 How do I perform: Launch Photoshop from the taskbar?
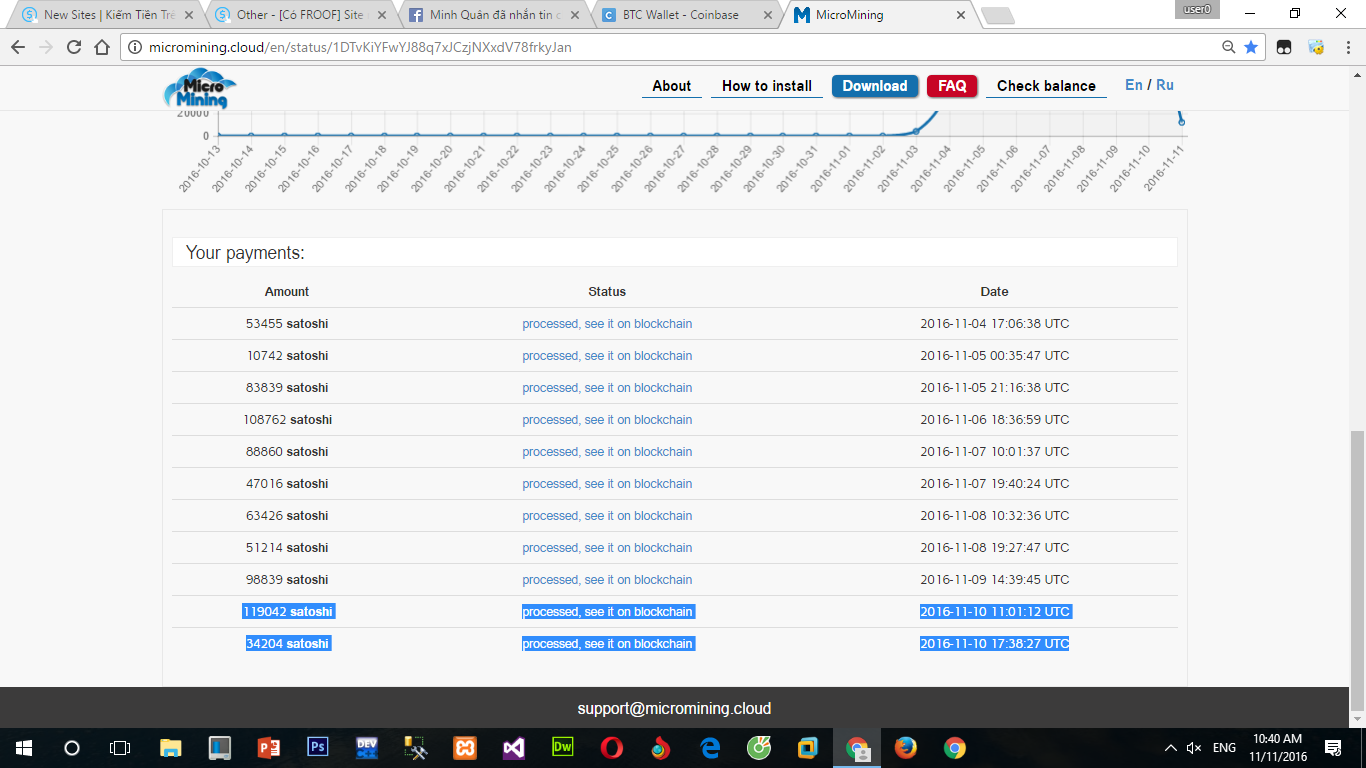pos(318,747)
